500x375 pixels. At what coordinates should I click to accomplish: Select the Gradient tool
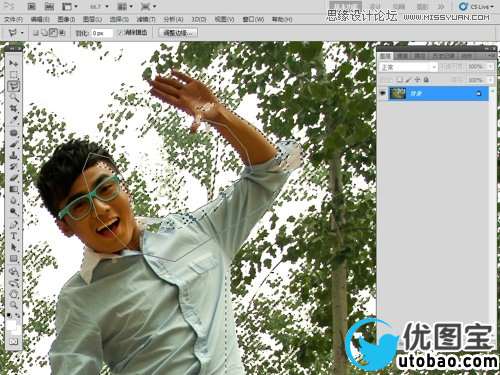click(13, 189)
